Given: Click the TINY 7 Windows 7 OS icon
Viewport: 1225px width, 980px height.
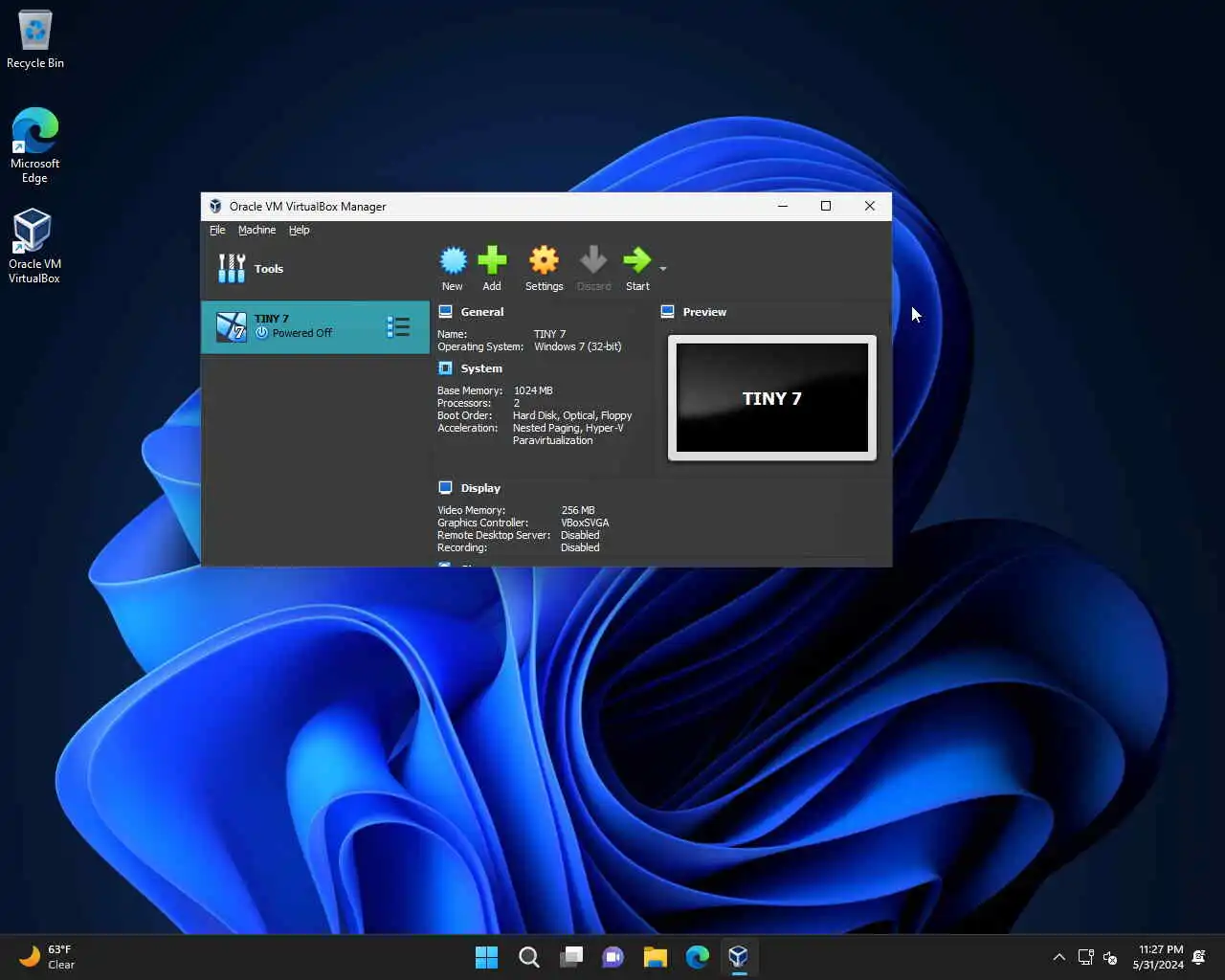Looking at the screenshot, I should click(231, 326).
